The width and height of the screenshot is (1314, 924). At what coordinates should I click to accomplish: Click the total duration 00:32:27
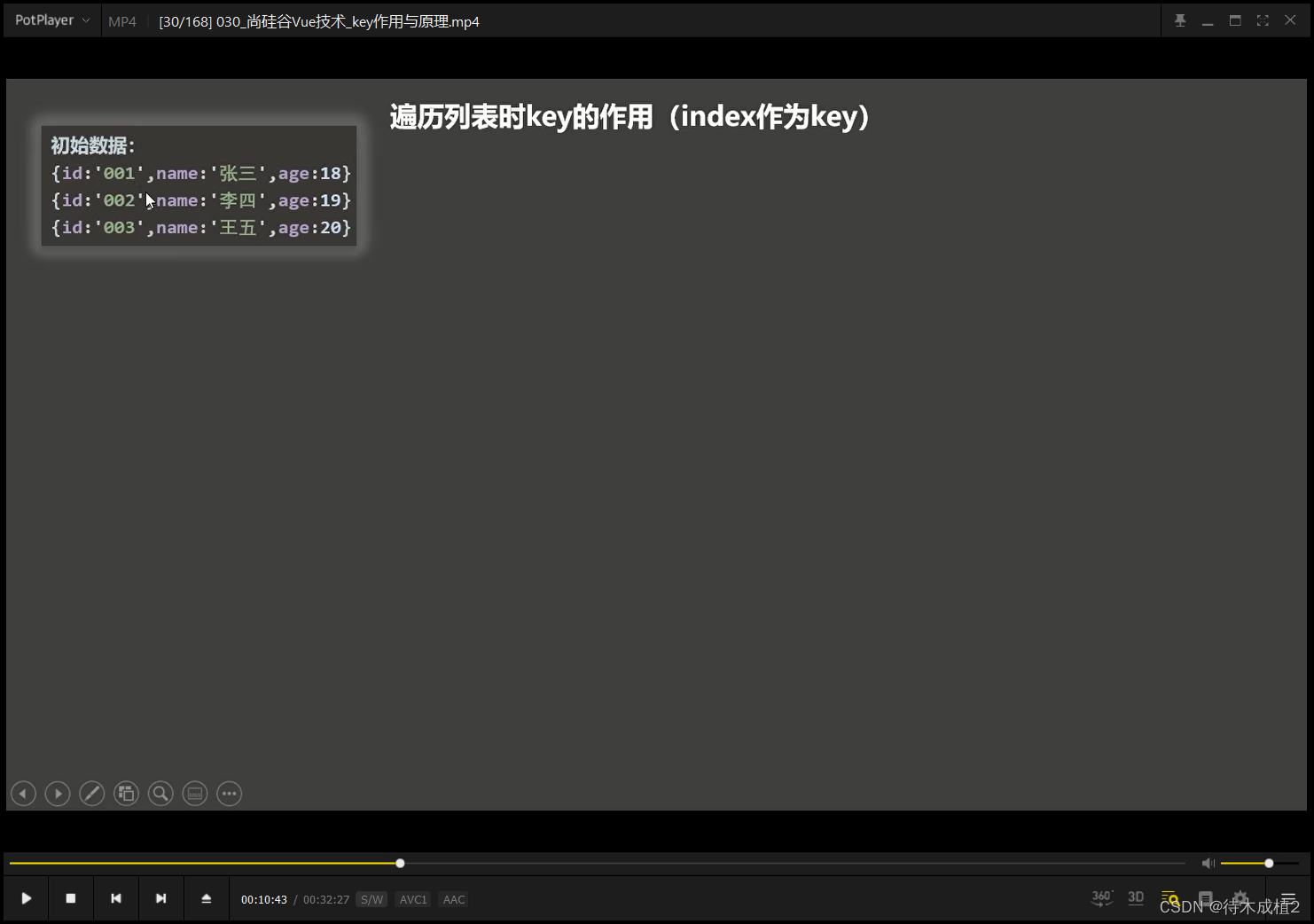(326, 899)
